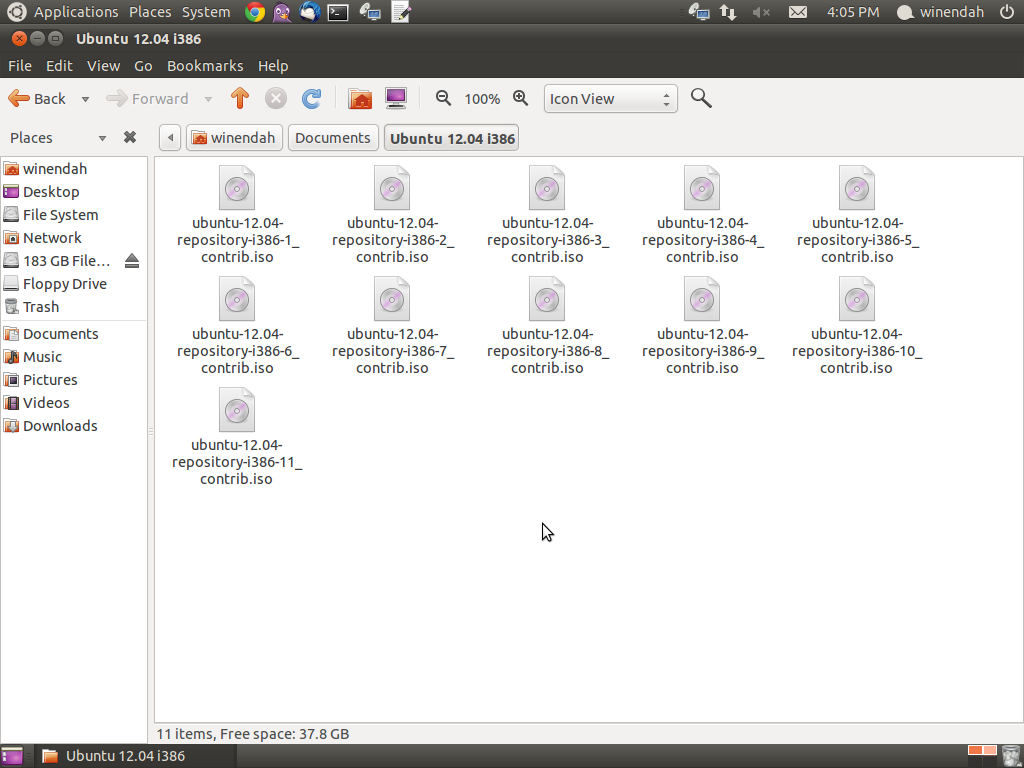Select the ubuntu-12.04-repository-i386-6_contrib.iso disc icon
Image resolution: width=1024 pixels, height=768 pixels.
(237, 299)
